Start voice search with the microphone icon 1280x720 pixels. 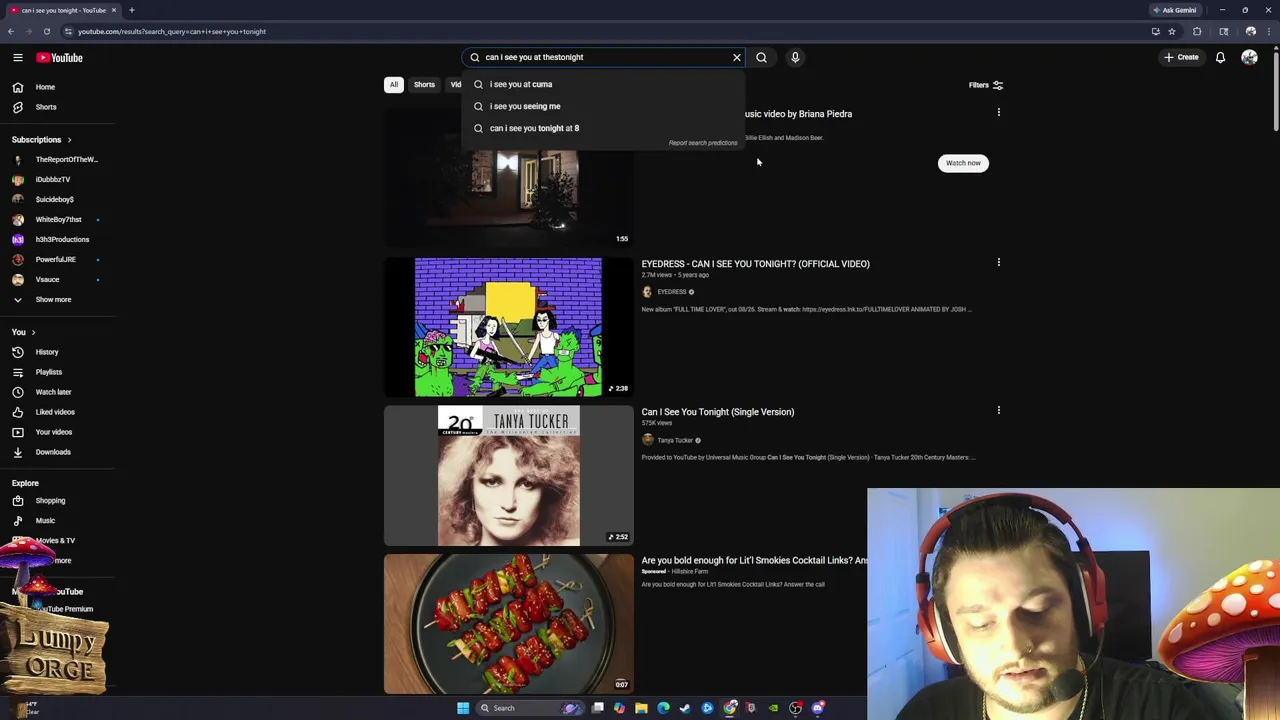795,57
